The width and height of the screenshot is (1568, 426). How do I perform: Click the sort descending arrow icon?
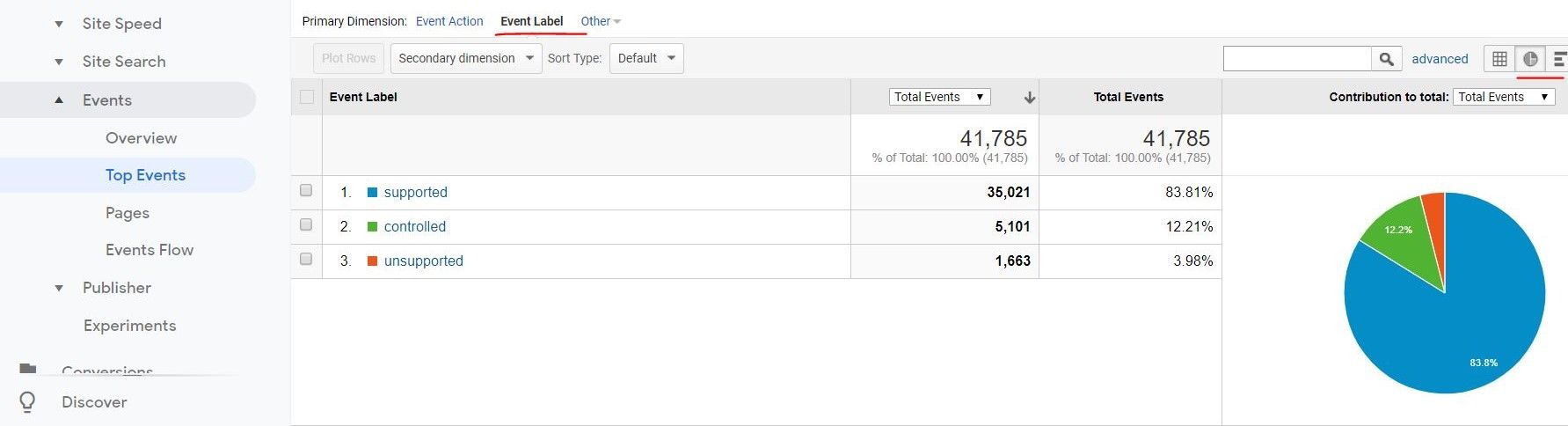coord(1030,98)
